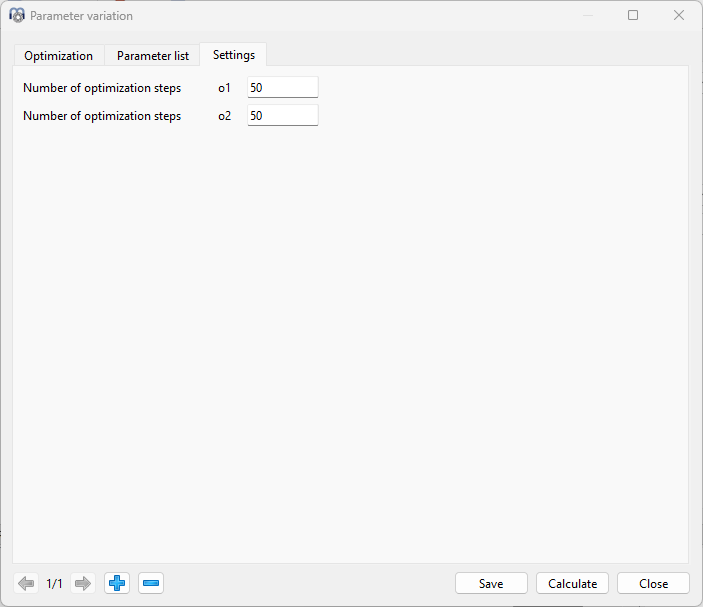Edit the o1 optimization steps field

click(283, 87)
